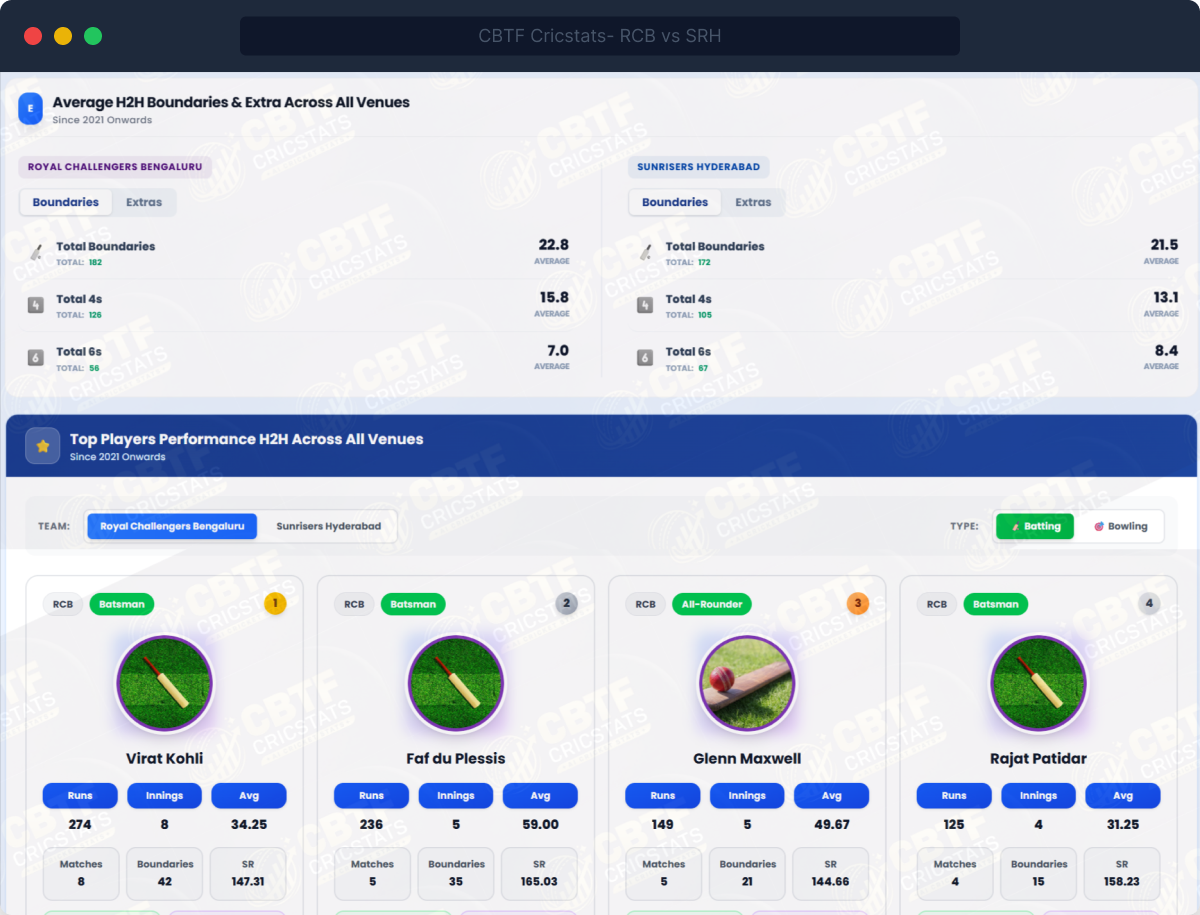Click the gold rank 1 badge

pyautogui.click(x=275, y=603)
